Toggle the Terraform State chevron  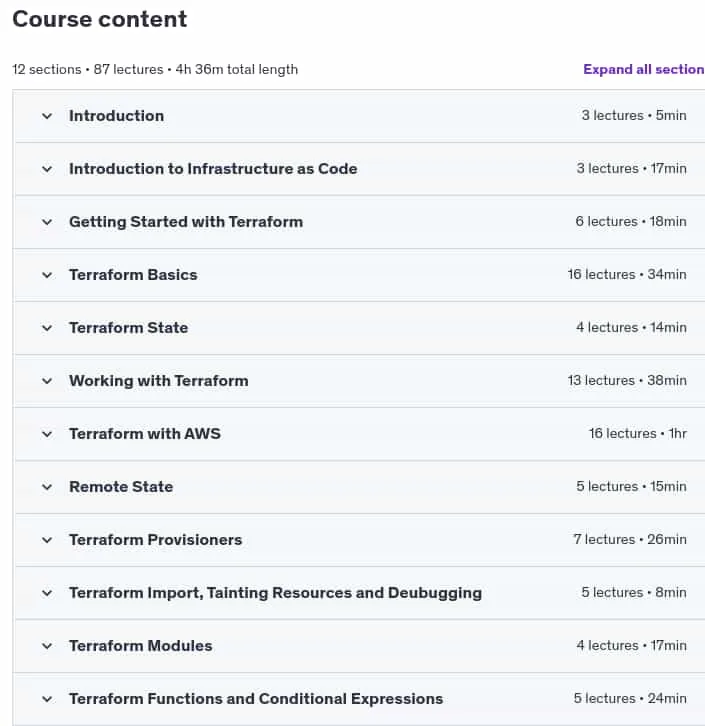[47, 328]
